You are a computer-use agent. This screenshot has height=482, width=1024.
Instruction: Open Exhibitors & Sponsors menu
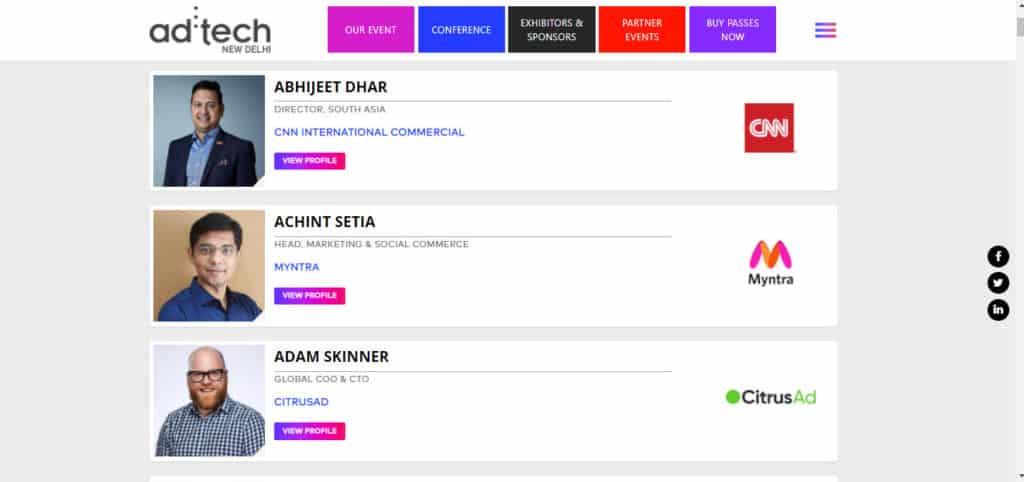pos(552,29)
